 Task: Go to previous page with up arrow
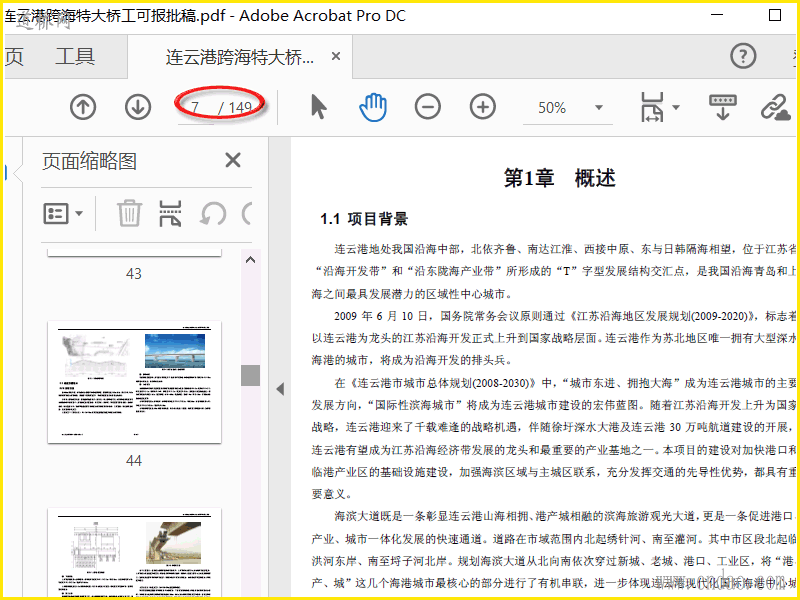click(83, 107)
